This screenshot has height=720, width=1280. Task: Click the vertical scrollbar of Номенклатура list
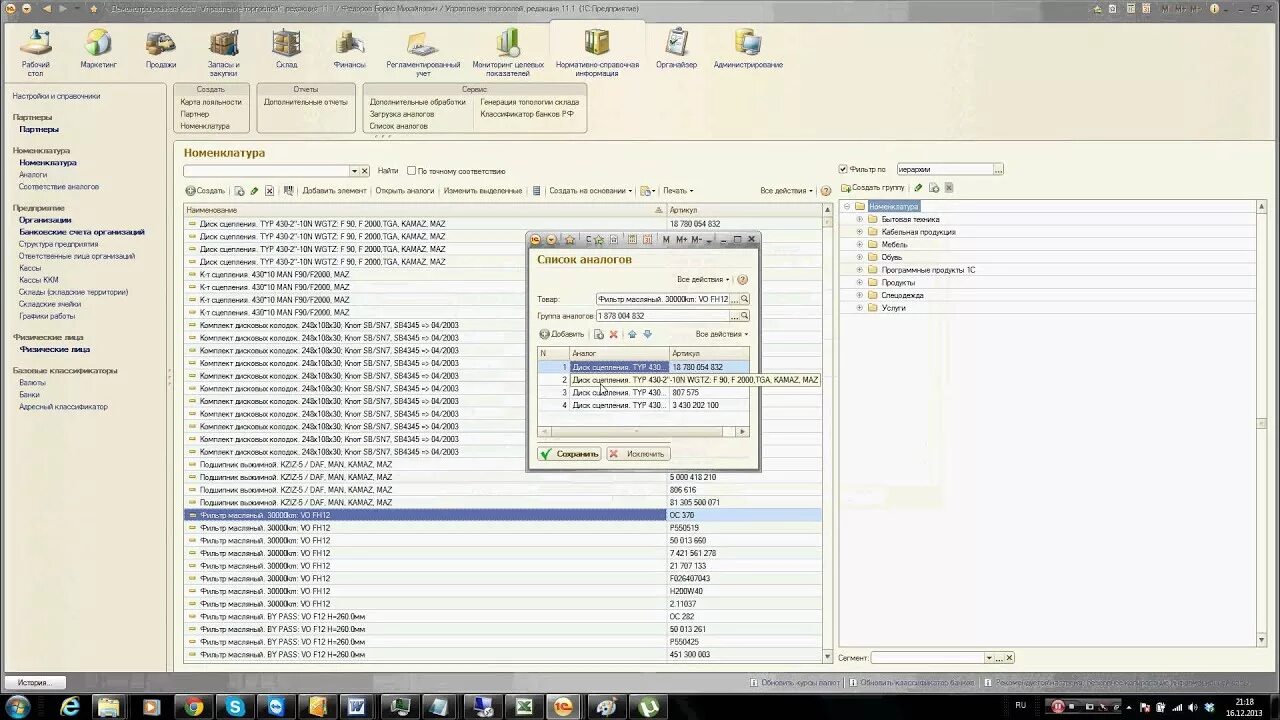point(827,433)
